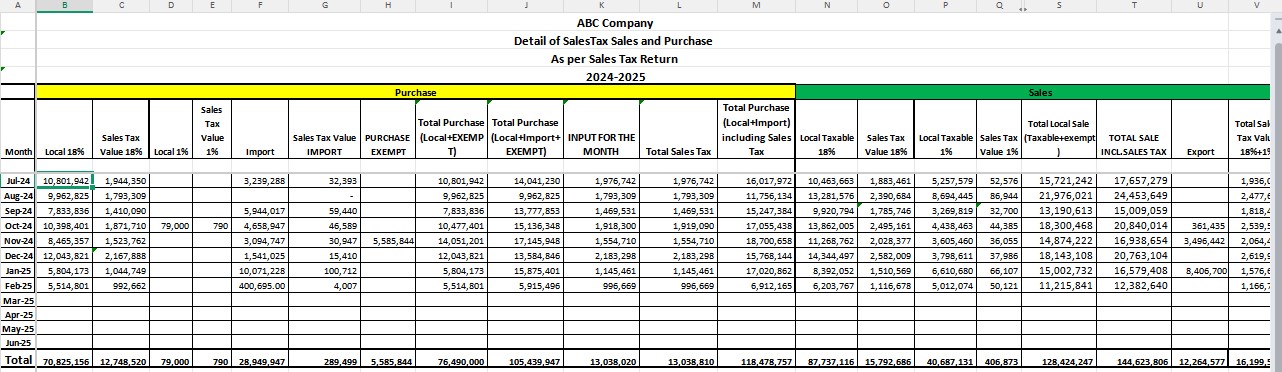The width and height of the screenshot is (1282, 372).
Task: Click 'Detail of SalesTax Sales and Purchase' heading
Action: (613, 41)
